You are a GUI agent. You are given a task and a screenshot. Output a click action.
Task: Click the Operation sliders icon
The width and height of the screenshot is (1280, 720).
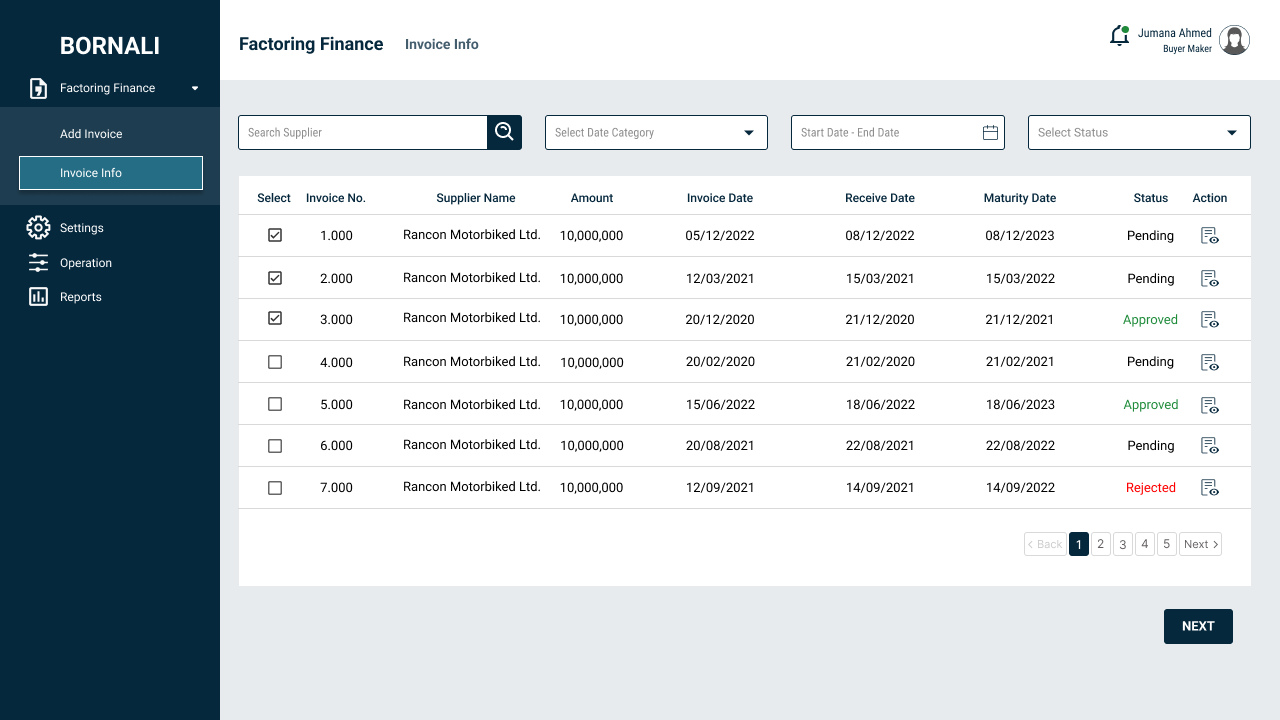pyautogui.click(x=38, y=263)
